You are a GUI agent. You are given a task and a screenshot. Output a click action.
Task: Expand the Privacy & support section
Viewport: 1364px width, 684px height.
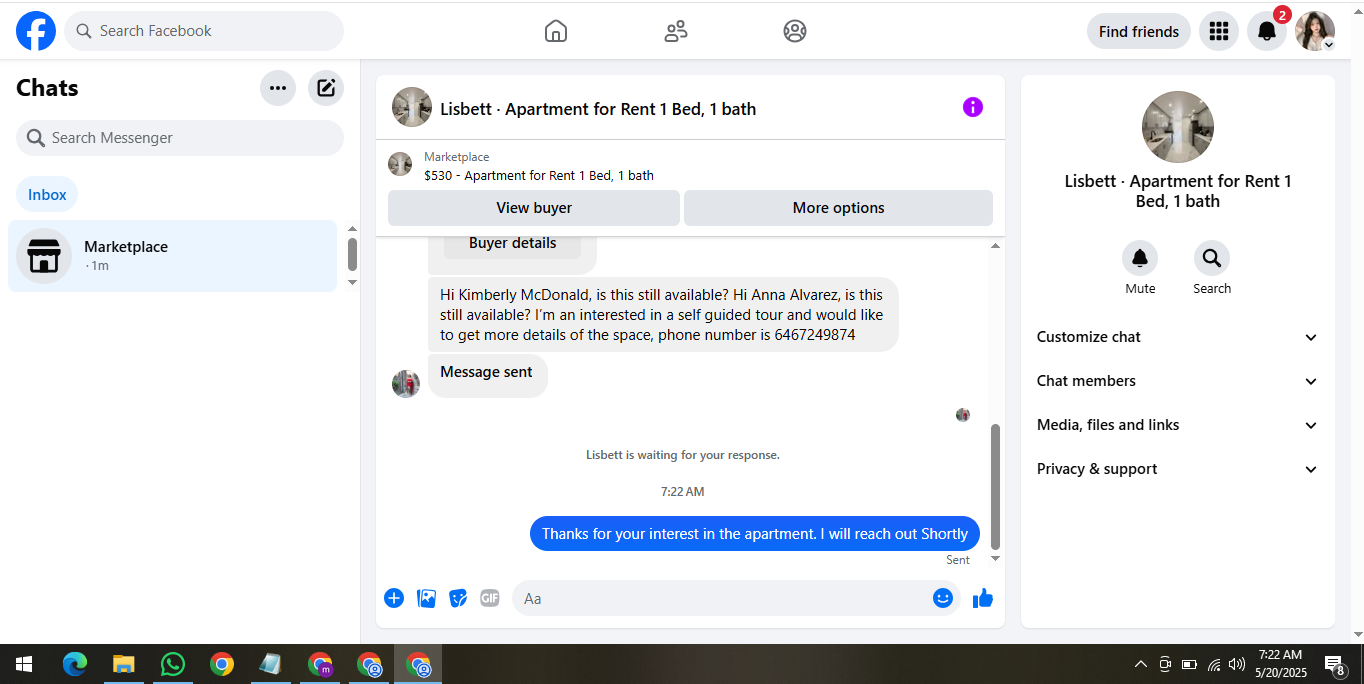(1178, 469)
